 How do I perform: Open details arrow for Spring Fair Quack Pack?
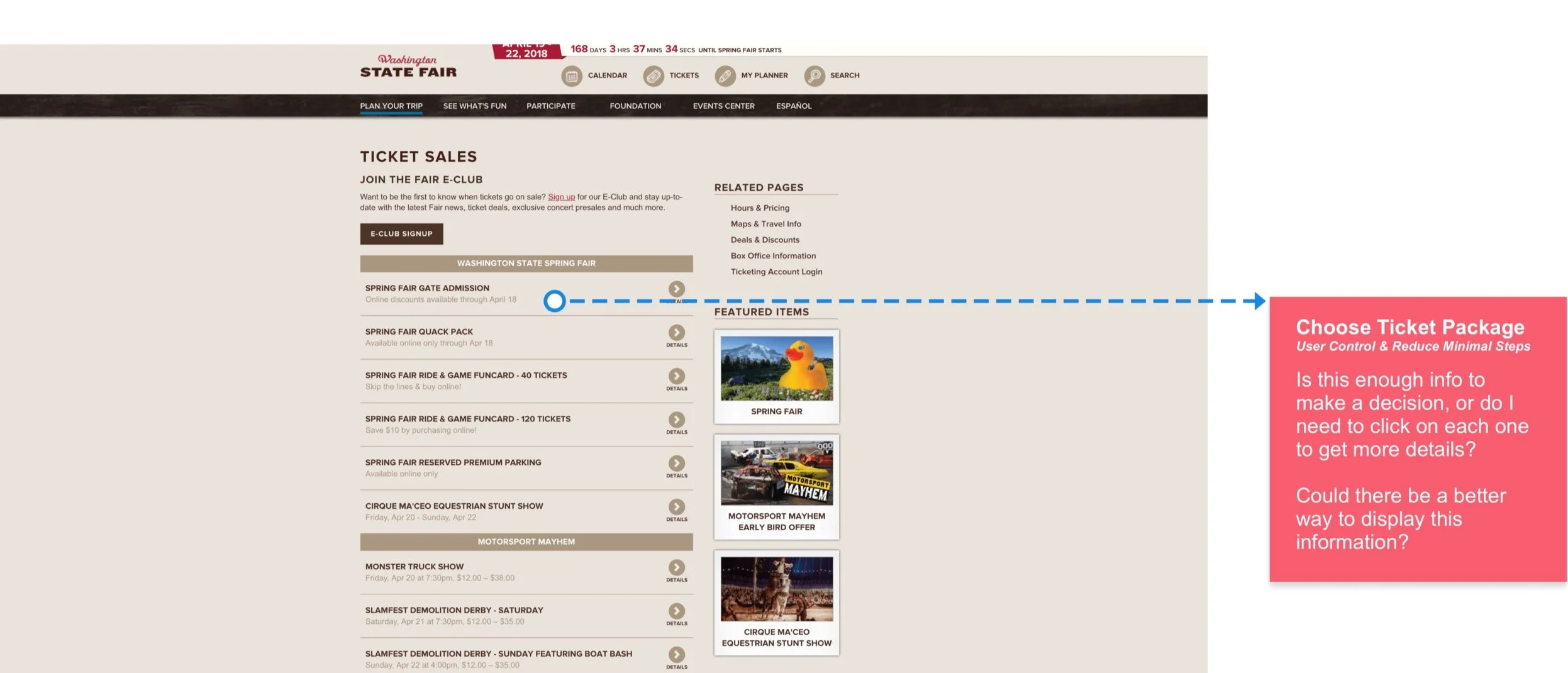[x=677, y=332]
